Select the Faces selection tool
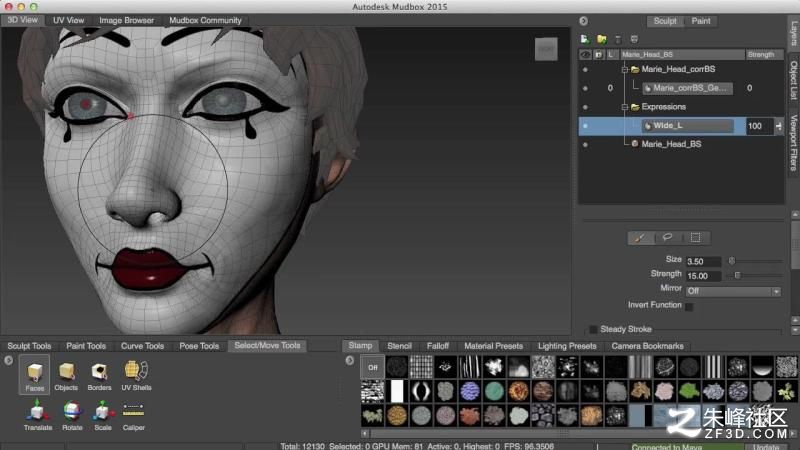 point(35,374)
